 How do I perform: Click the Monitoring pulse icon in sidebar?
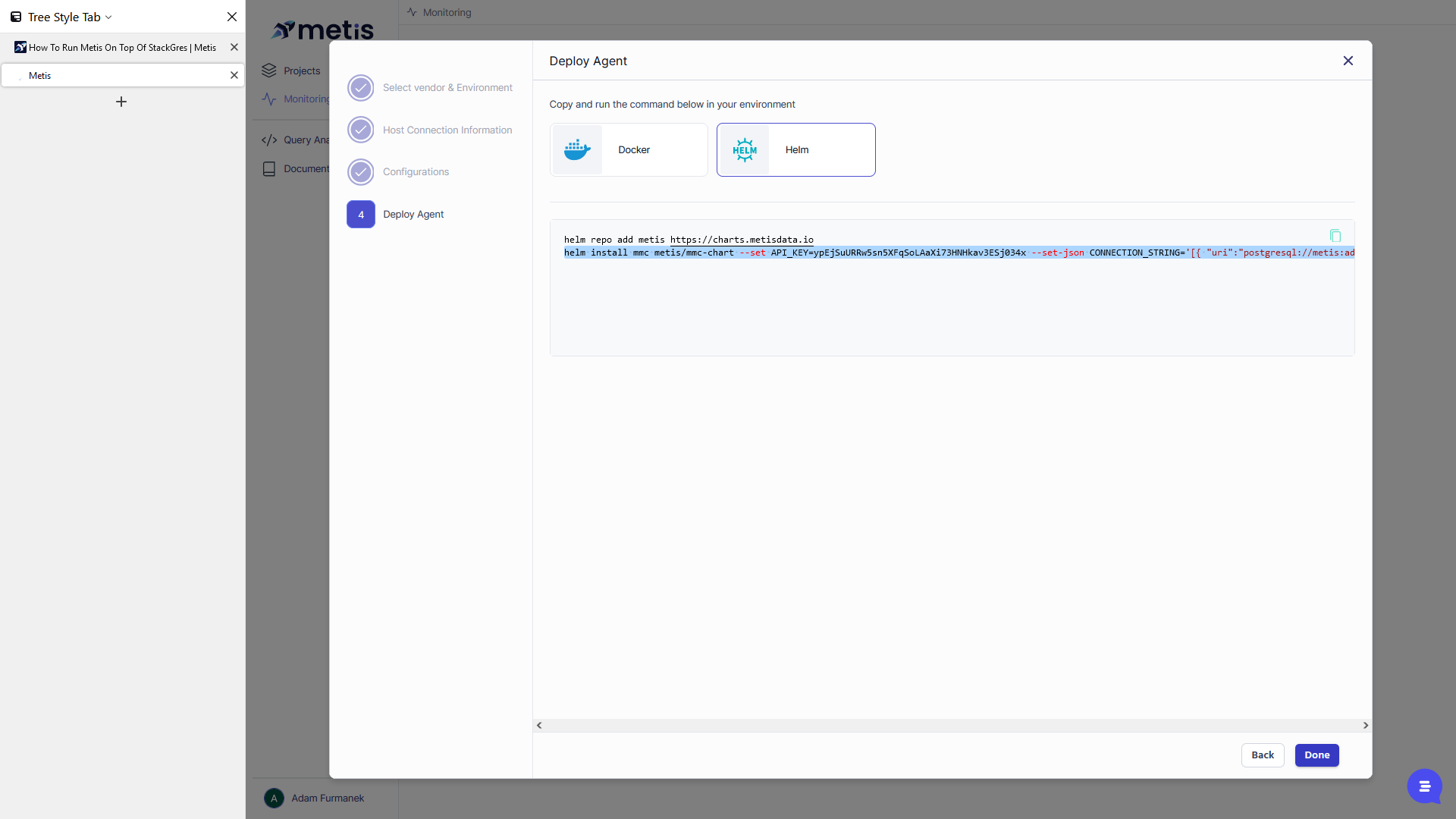coord(269,99)
